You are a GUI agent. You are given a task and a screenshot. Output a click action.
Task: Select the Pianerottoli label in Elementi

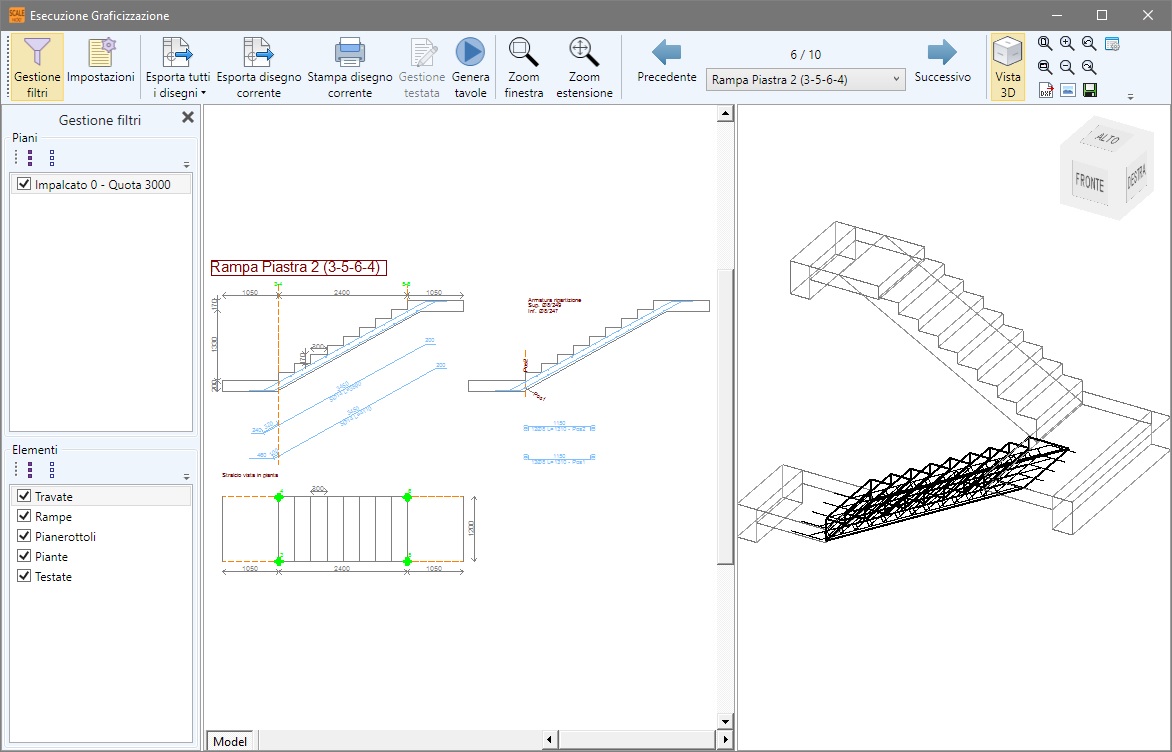tap(65, 537)
